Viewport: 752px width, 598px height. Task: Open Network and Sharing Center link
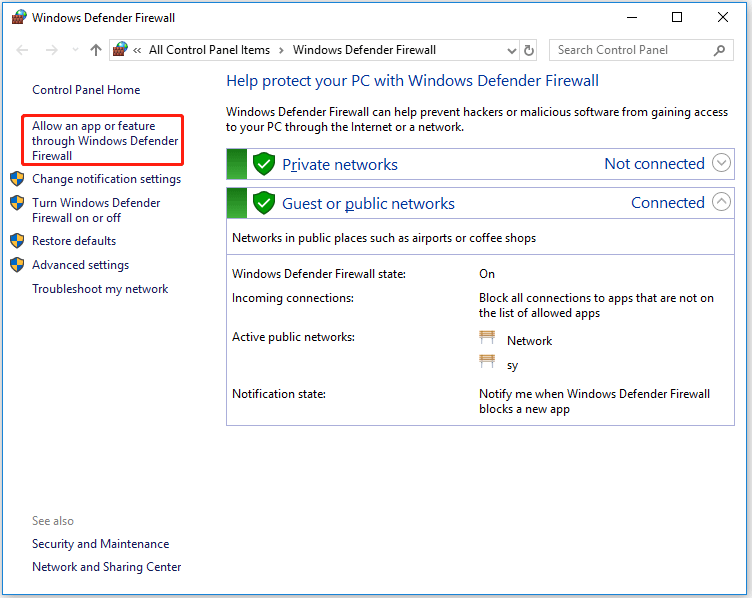pos(106,567)
